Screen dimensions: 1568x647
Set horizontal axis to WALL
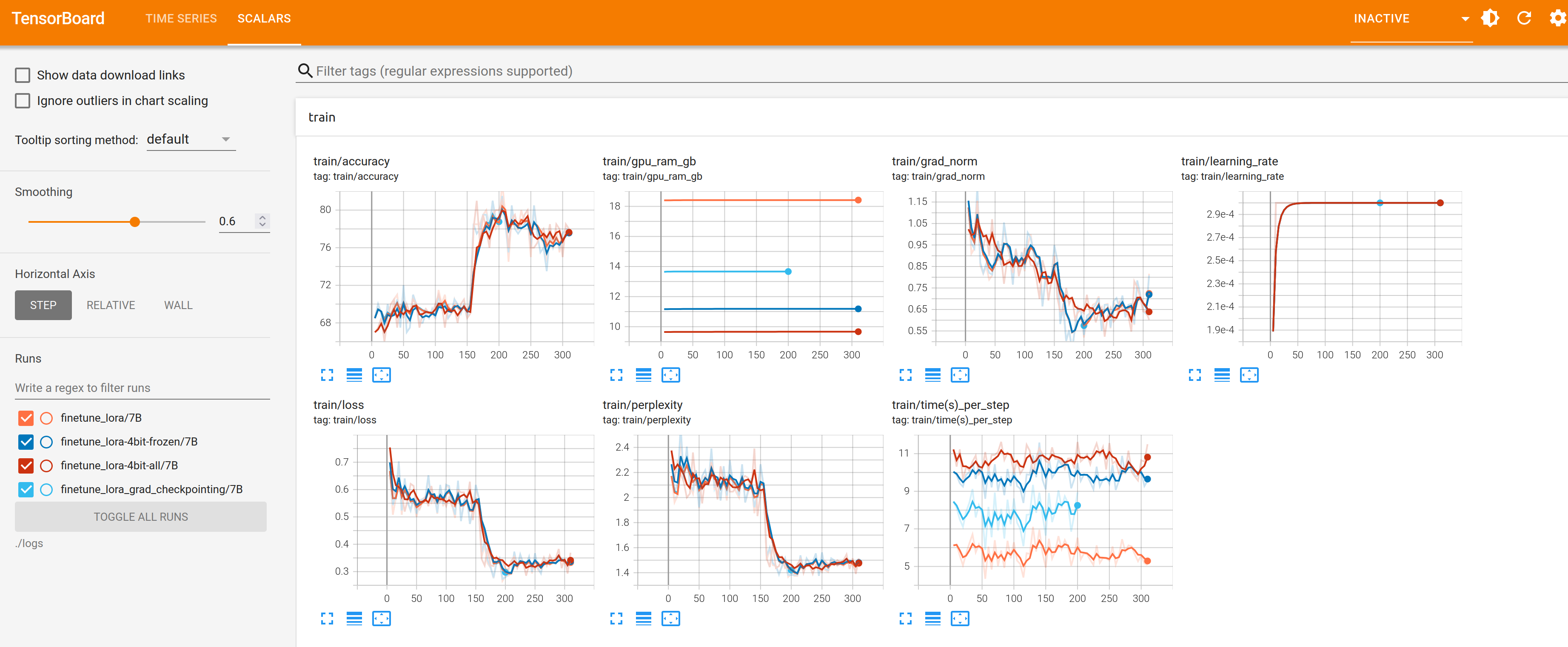click(178, 305)
